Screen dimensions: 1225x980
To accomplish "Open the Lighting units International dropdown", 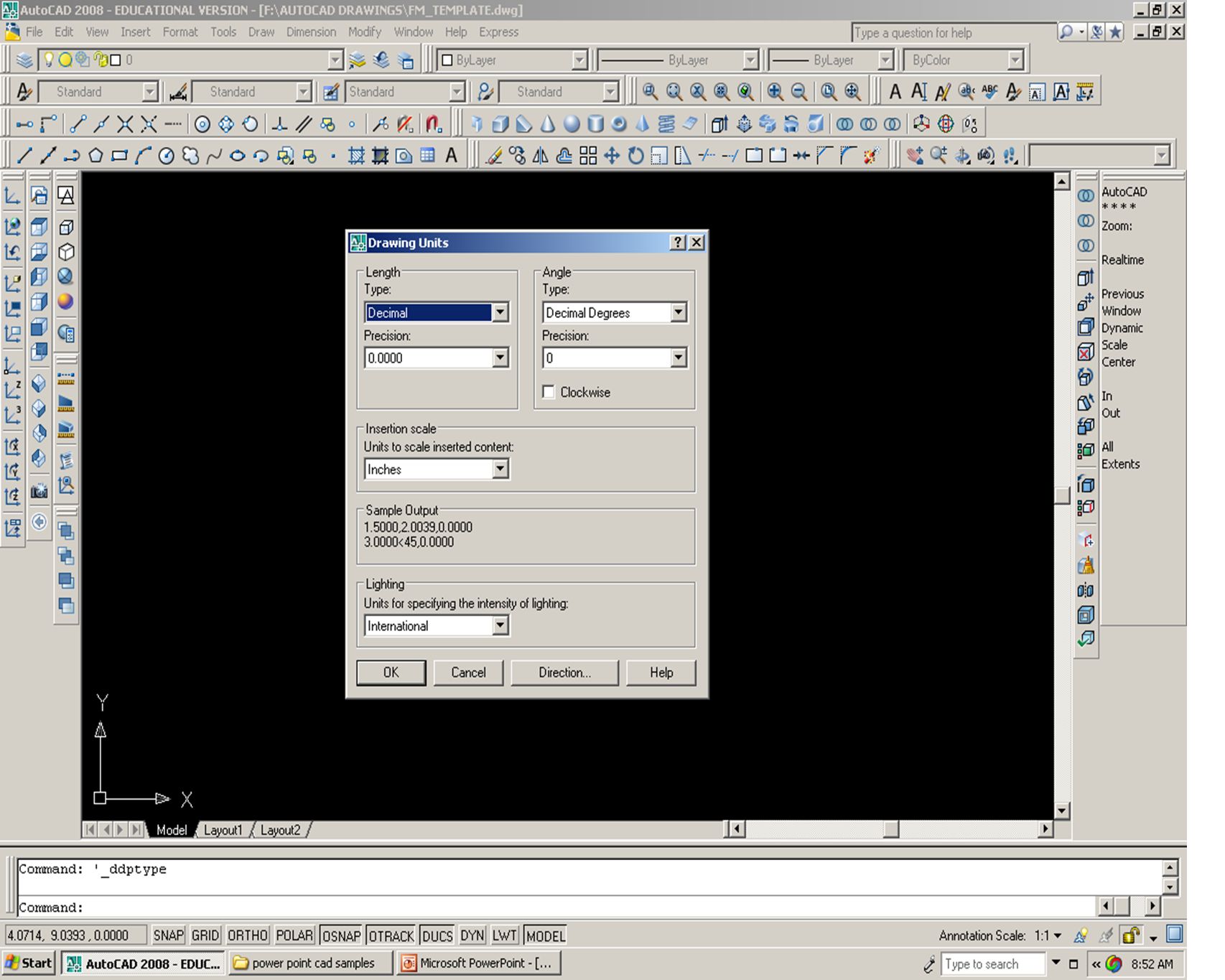I will pyautogui.click(x=437, y=625).
